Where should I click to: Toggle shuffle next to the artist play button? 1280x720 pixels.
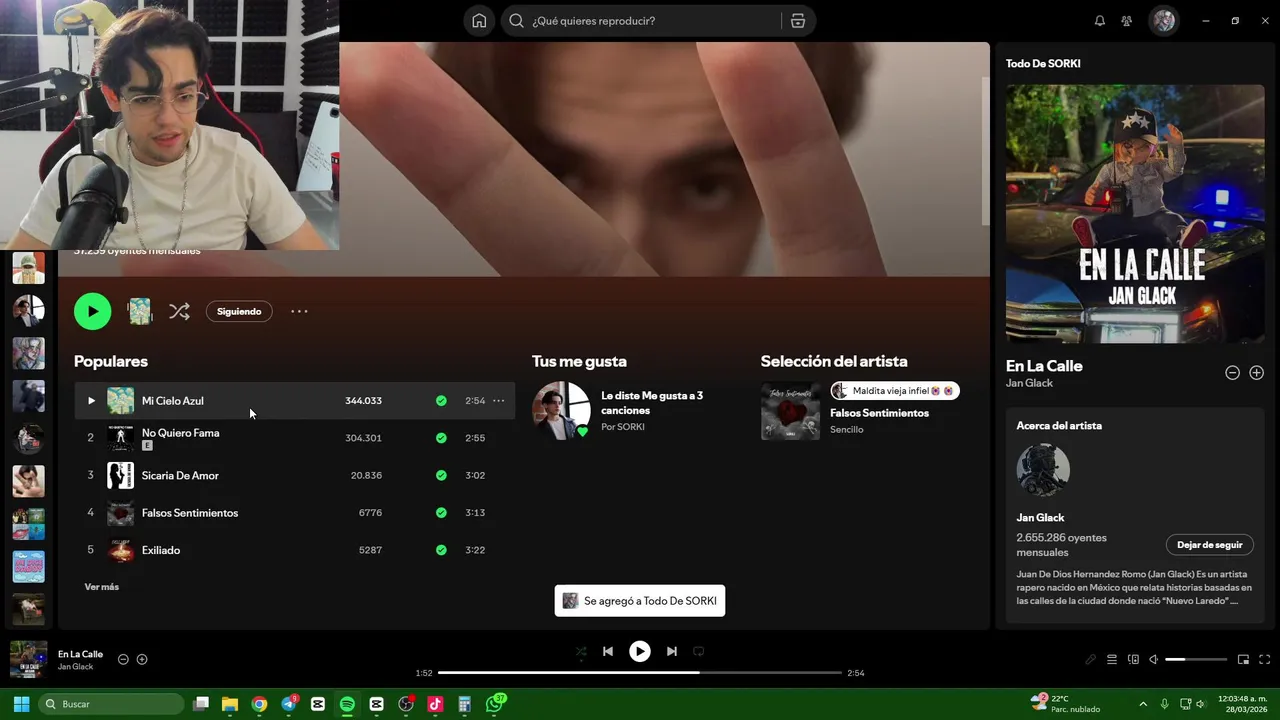tap(179, 311)
